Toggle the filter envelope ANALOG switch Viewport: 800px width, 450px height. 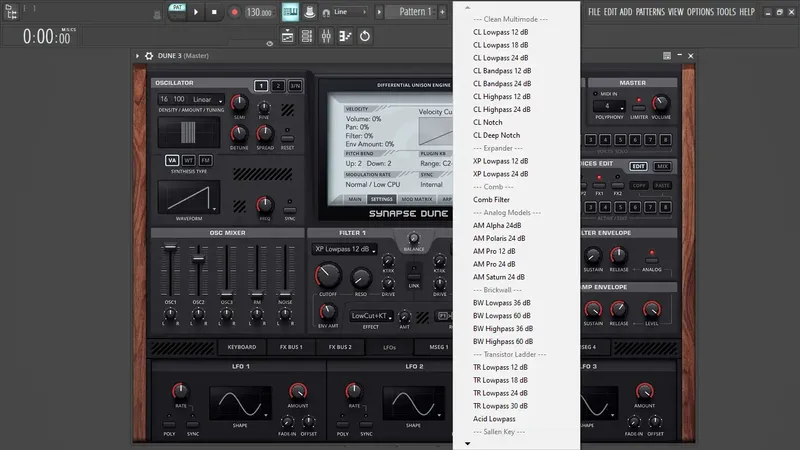tap(652, 260)
